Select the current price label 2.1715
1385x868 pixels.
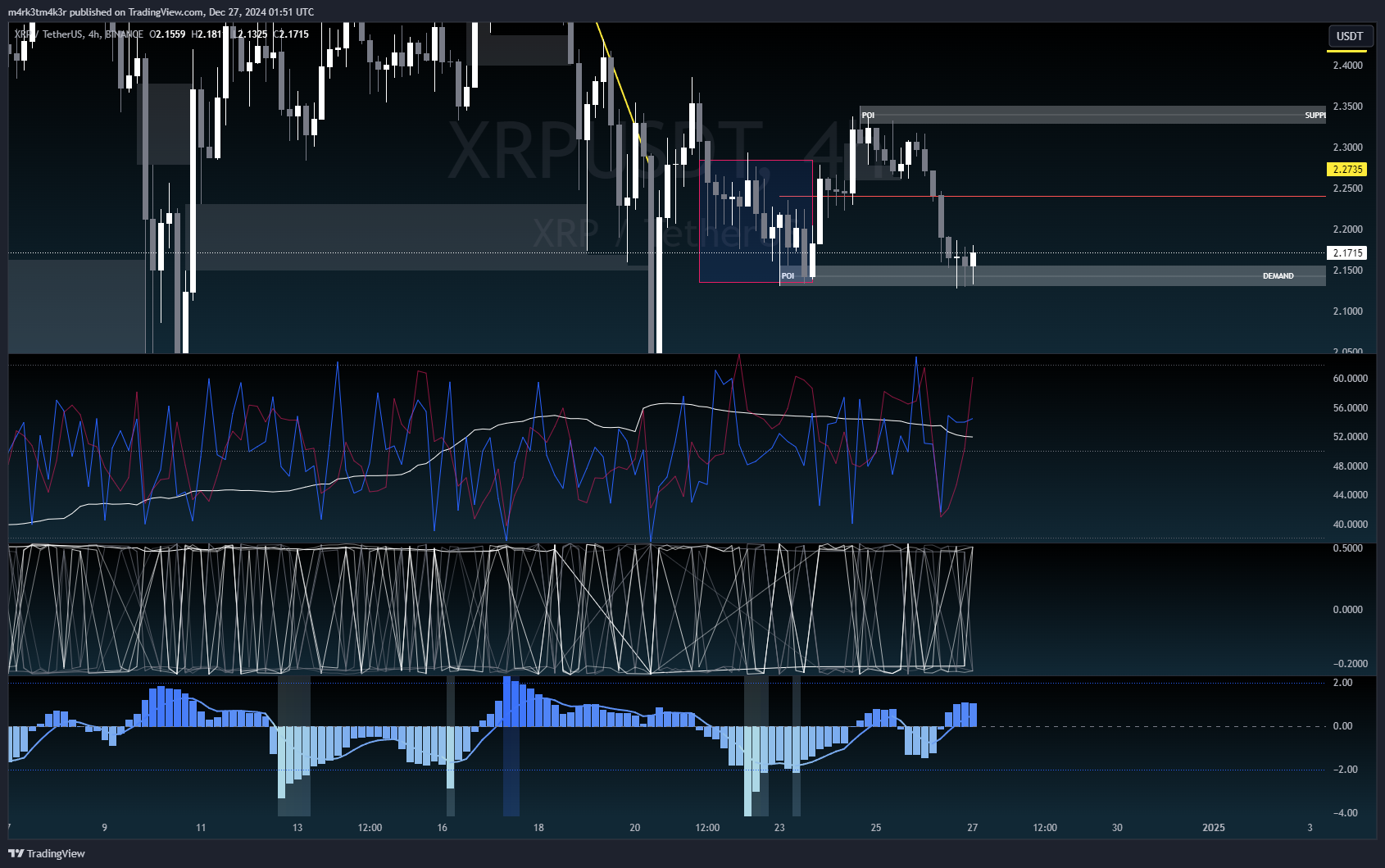coord(1347,253)
